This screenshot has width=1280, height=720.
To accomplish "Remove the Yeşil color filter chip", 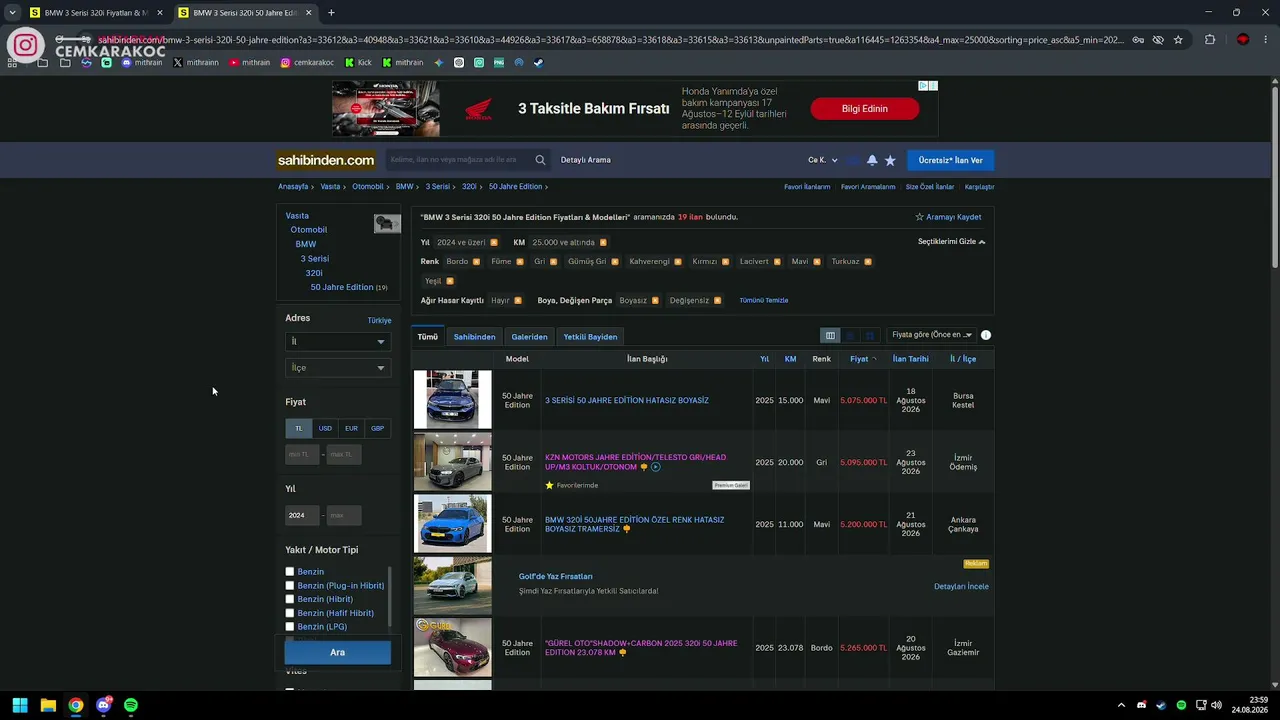I will [x=450, y=281].
